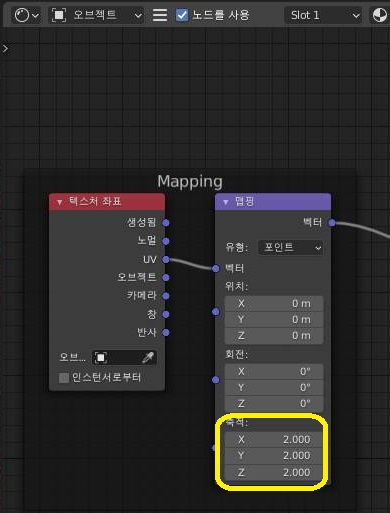Click the 생성됨 output socket
390x513 pixels.
[166, 223]
